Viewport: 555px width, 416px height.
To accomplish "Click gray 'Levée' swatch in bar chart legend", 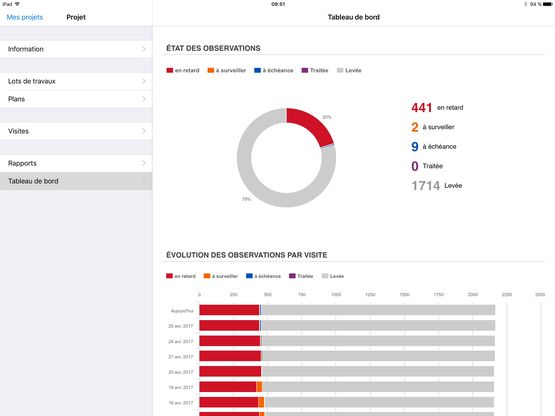I will pyautogui.click(x=325, y=276).
